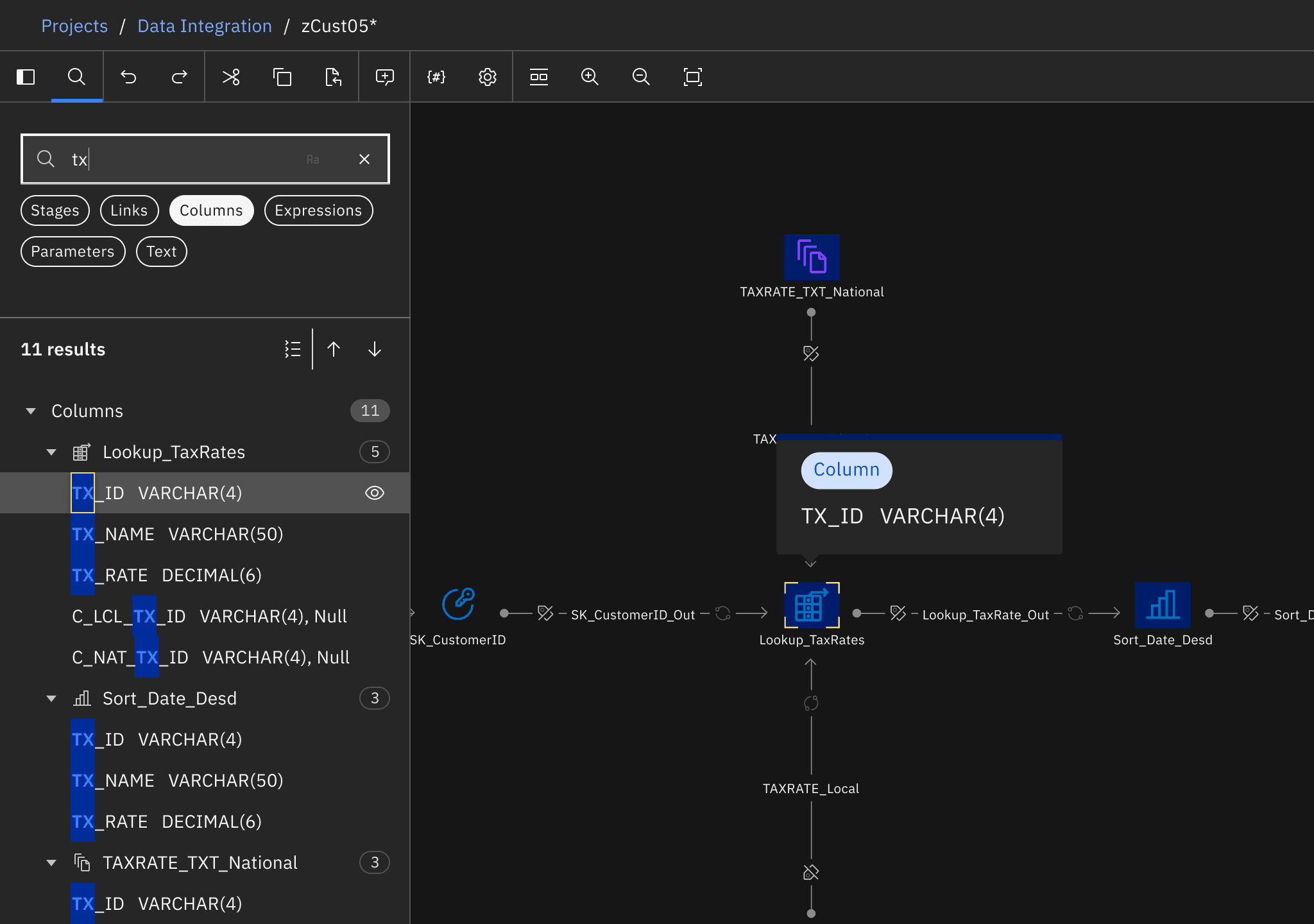This screenshot has width=1314, height=924.
Task: Collapse the Sort_Date_Desd result group
Action: click(x=51, y=698)
